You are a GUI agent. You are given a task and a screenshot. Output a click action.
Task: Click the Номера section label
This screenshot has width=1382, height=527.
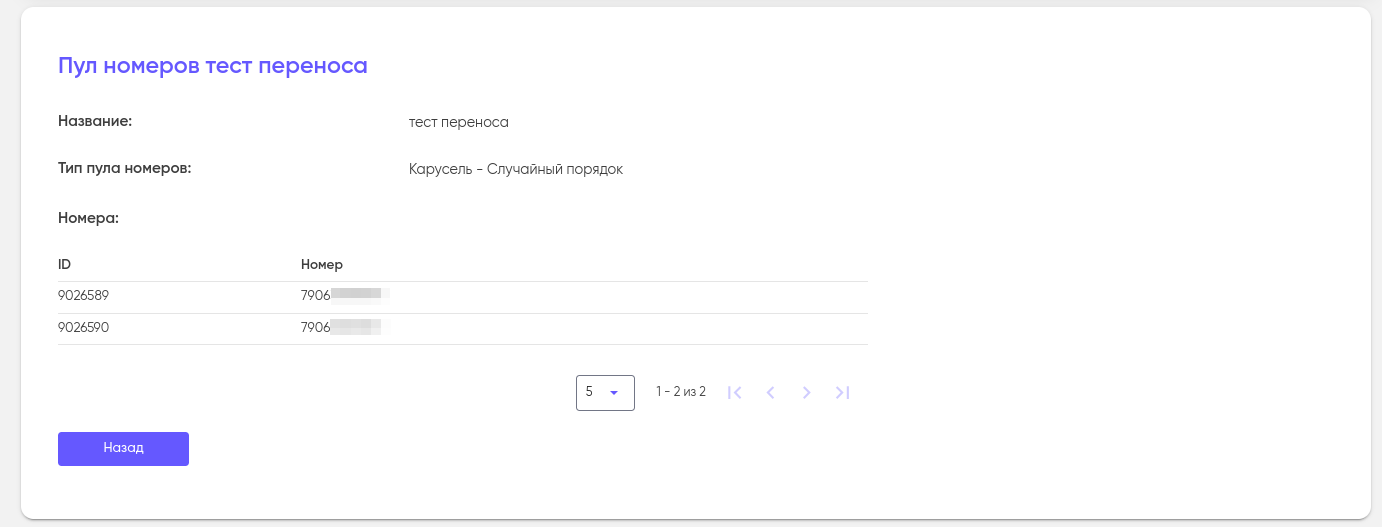point(88,217)
